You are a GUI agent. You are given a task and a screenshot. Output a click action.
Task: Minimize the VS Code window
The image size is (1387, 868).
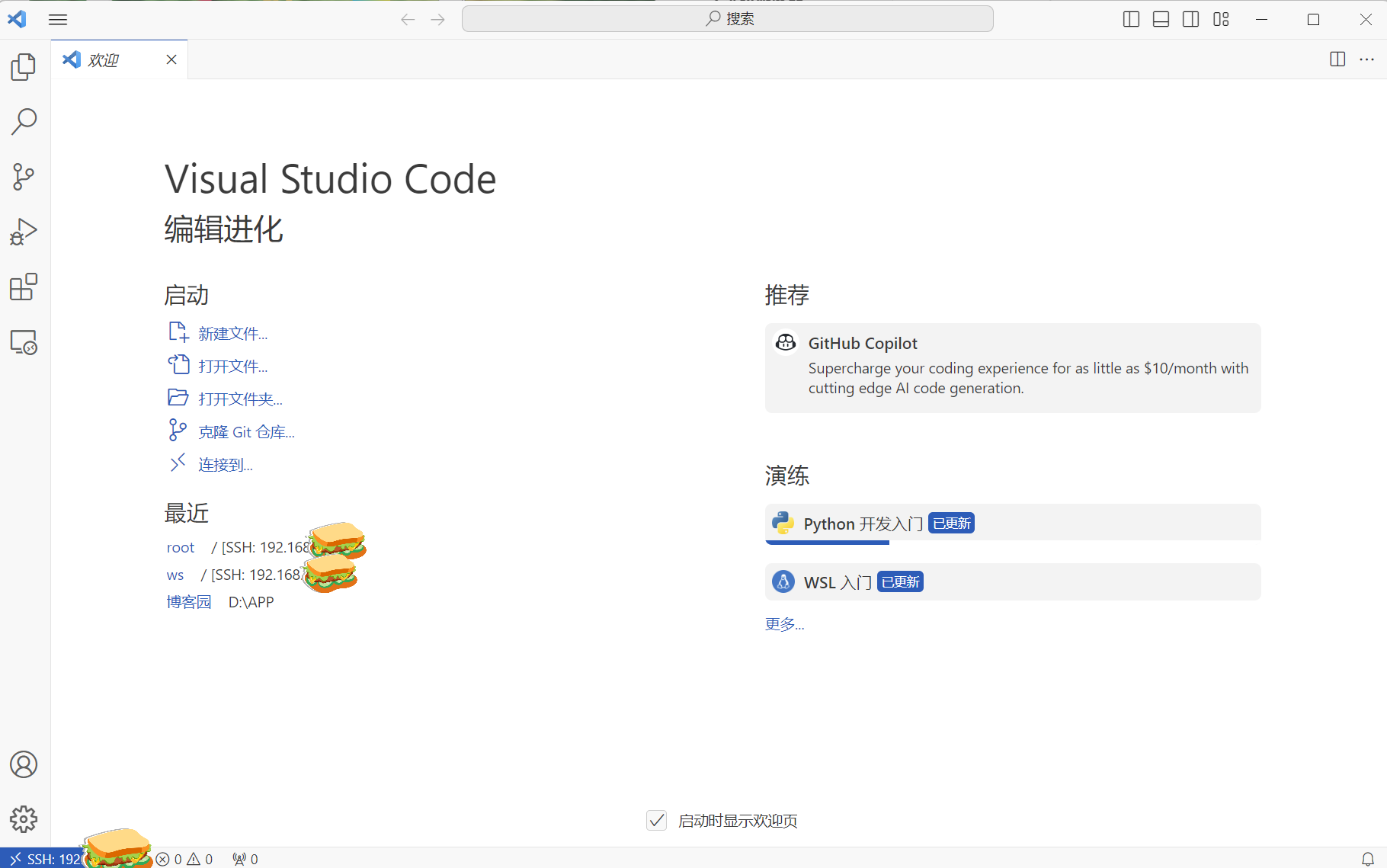coord(1261,20)
